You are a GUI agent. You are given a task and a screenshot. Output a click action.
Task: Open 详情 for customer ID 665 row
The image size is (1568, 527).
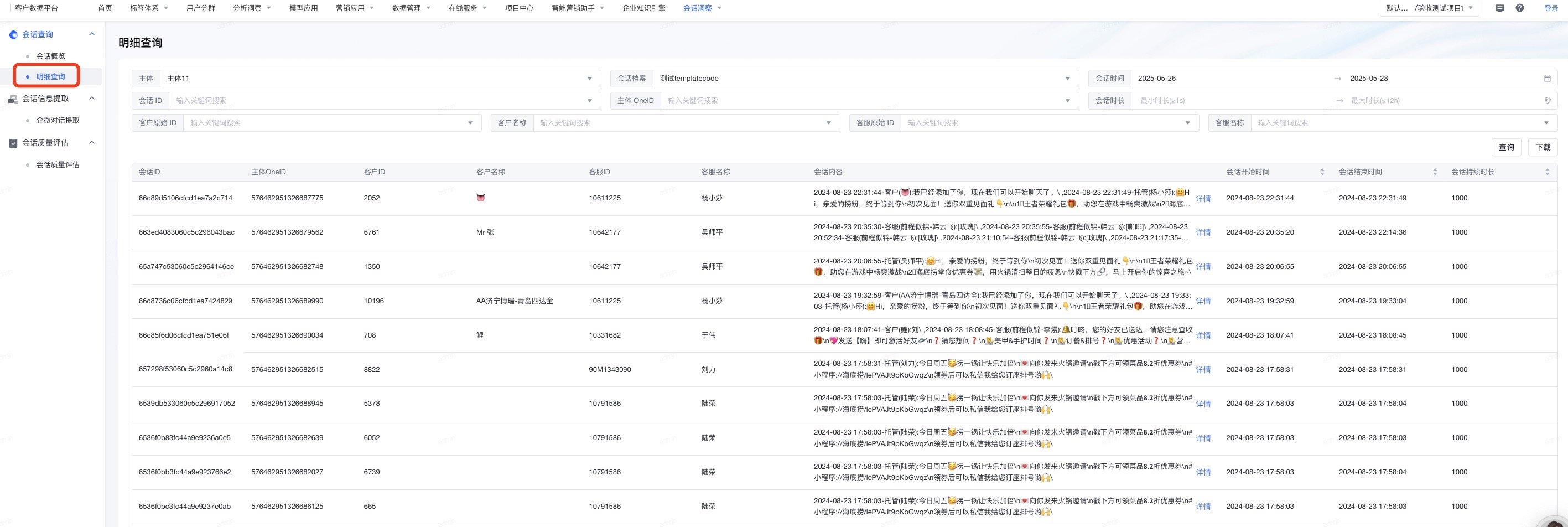pos(1203,507)
